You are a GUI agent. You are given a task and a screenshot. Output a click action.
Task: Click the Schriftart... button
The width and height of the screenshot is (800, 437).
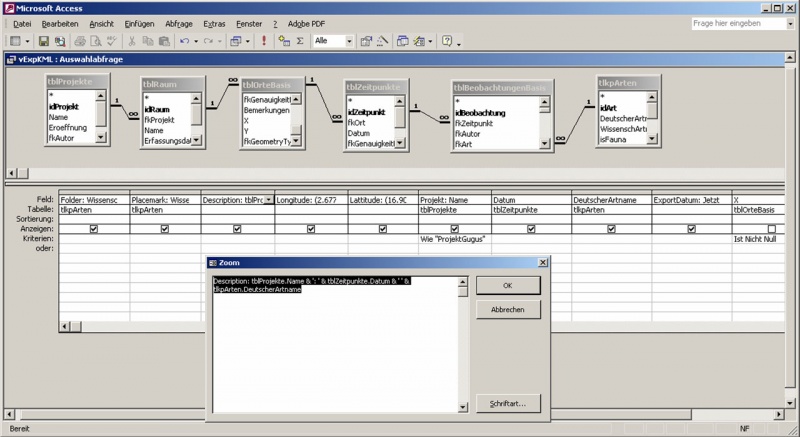coord(509,403)
